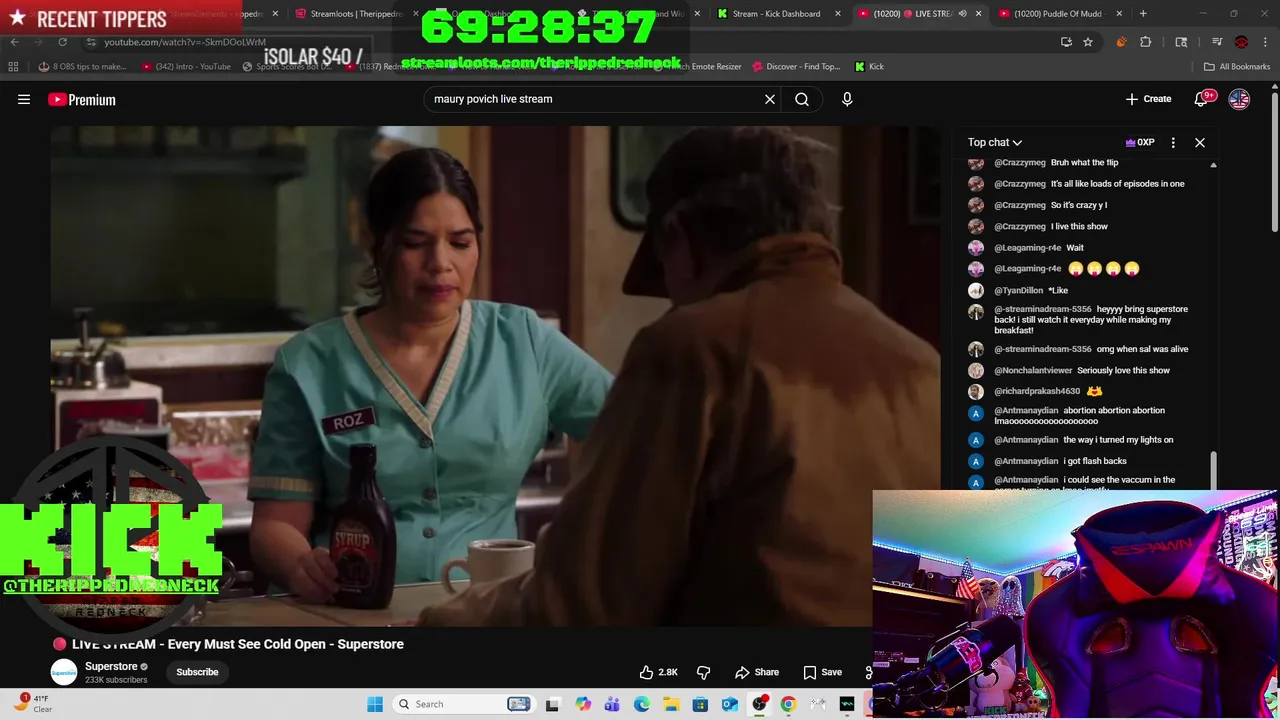The image size is (1280, 720).
Task: Select 'i got flash backs' chat message
Action: 1095,461
